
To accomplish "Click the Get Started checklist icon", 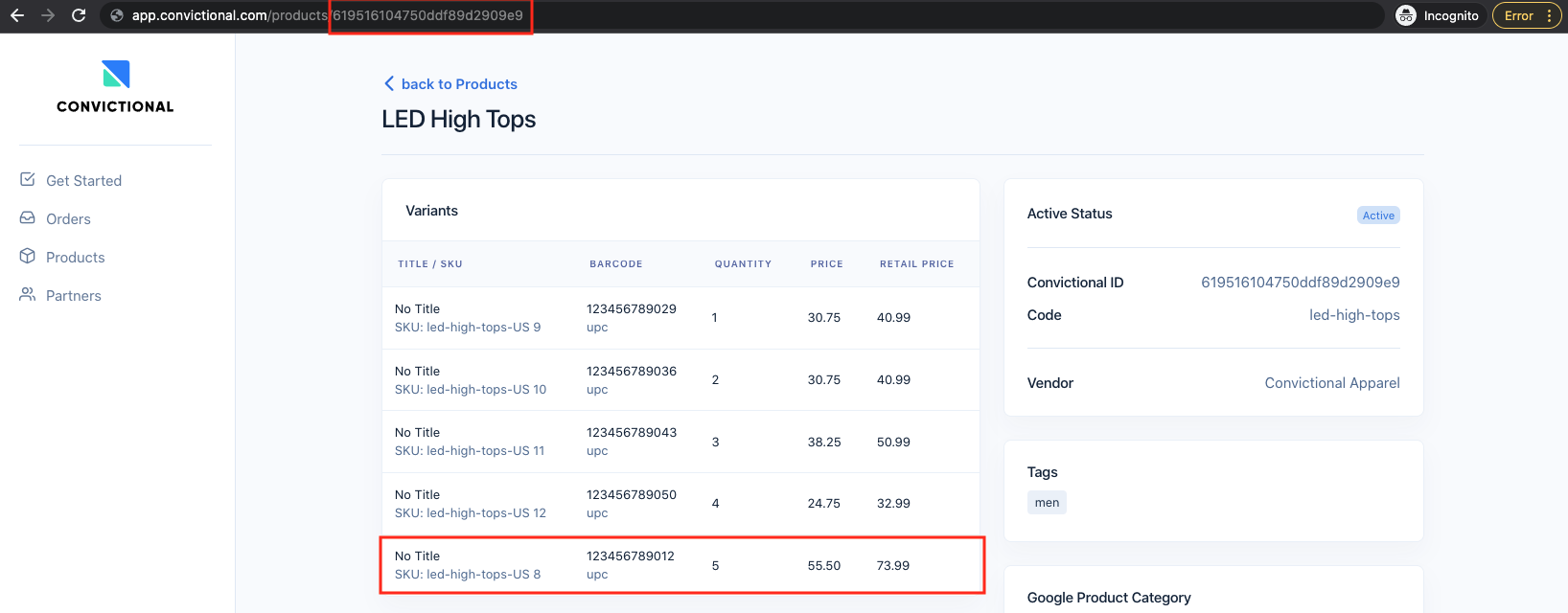I will (28, 179).
